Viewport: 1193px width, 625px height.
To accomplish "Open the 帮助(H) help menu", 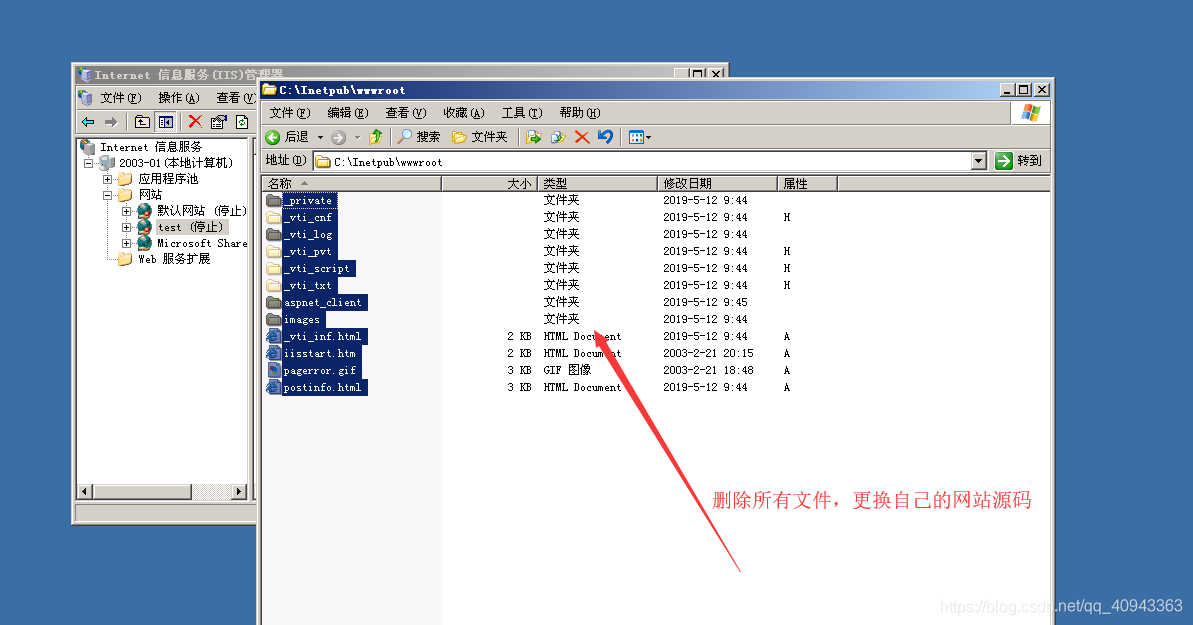I will 580,113.
